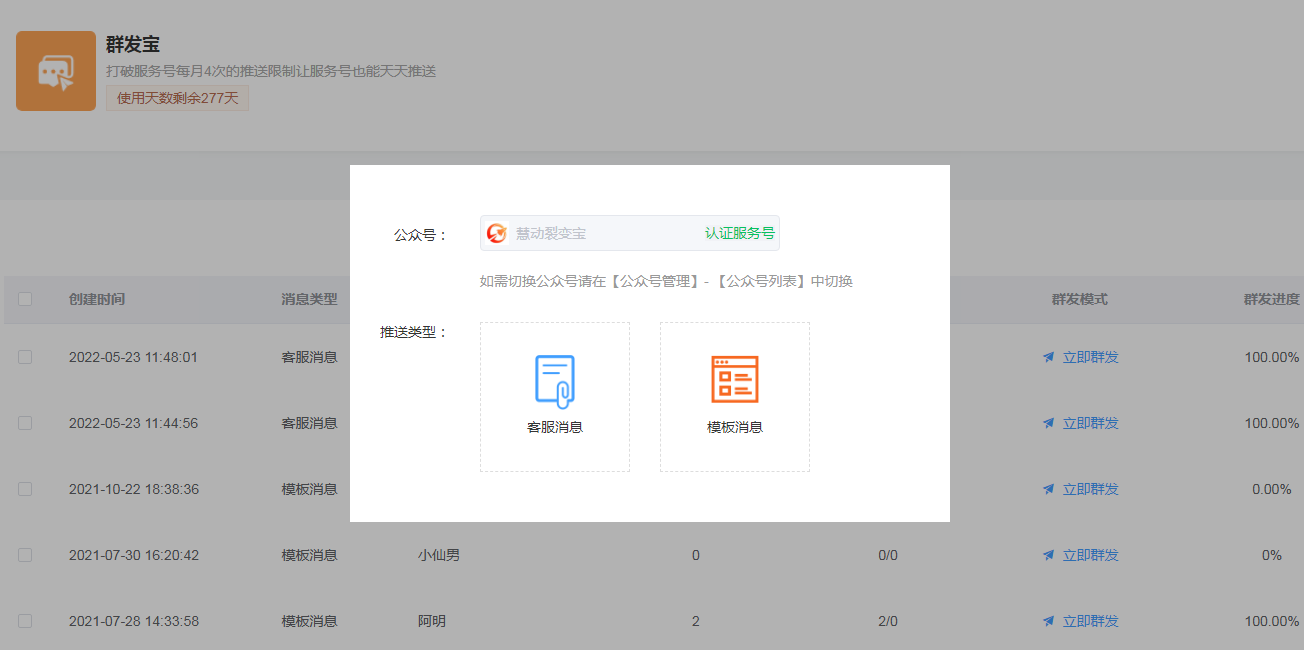Click paper plane icon in 2022-05-23 11:48:01 row
This screenshot has width=1304, height=650.
click(1048, 357)
